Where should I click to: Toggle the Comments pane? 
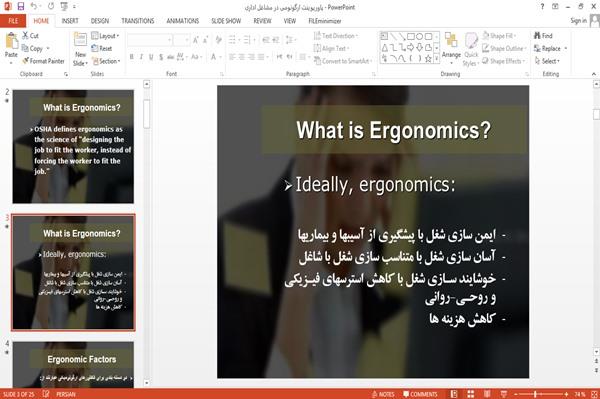point(420,394)
